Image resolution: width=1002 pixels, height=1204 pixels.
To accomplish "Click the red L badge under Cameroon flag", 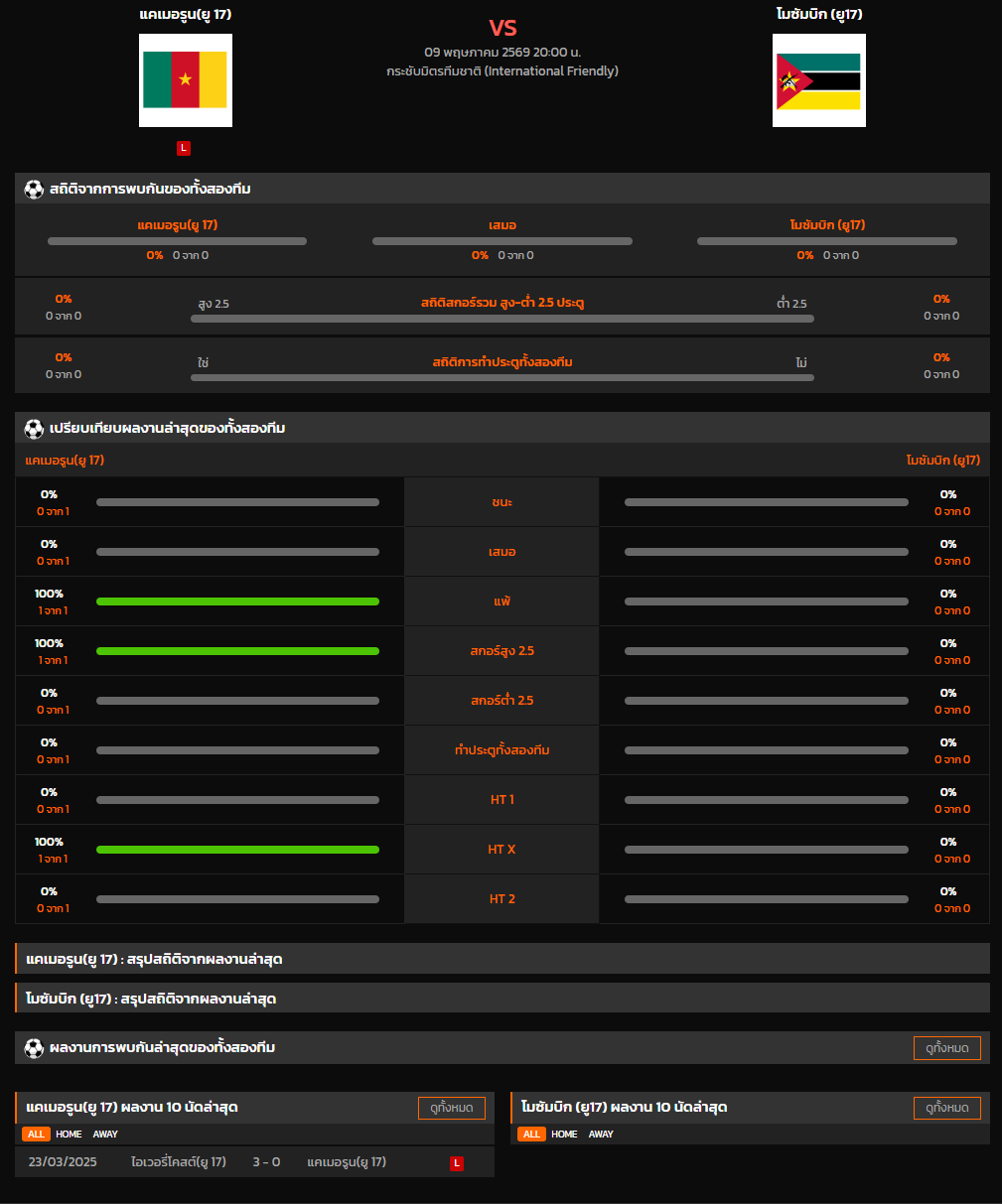I will pos(184,148).
